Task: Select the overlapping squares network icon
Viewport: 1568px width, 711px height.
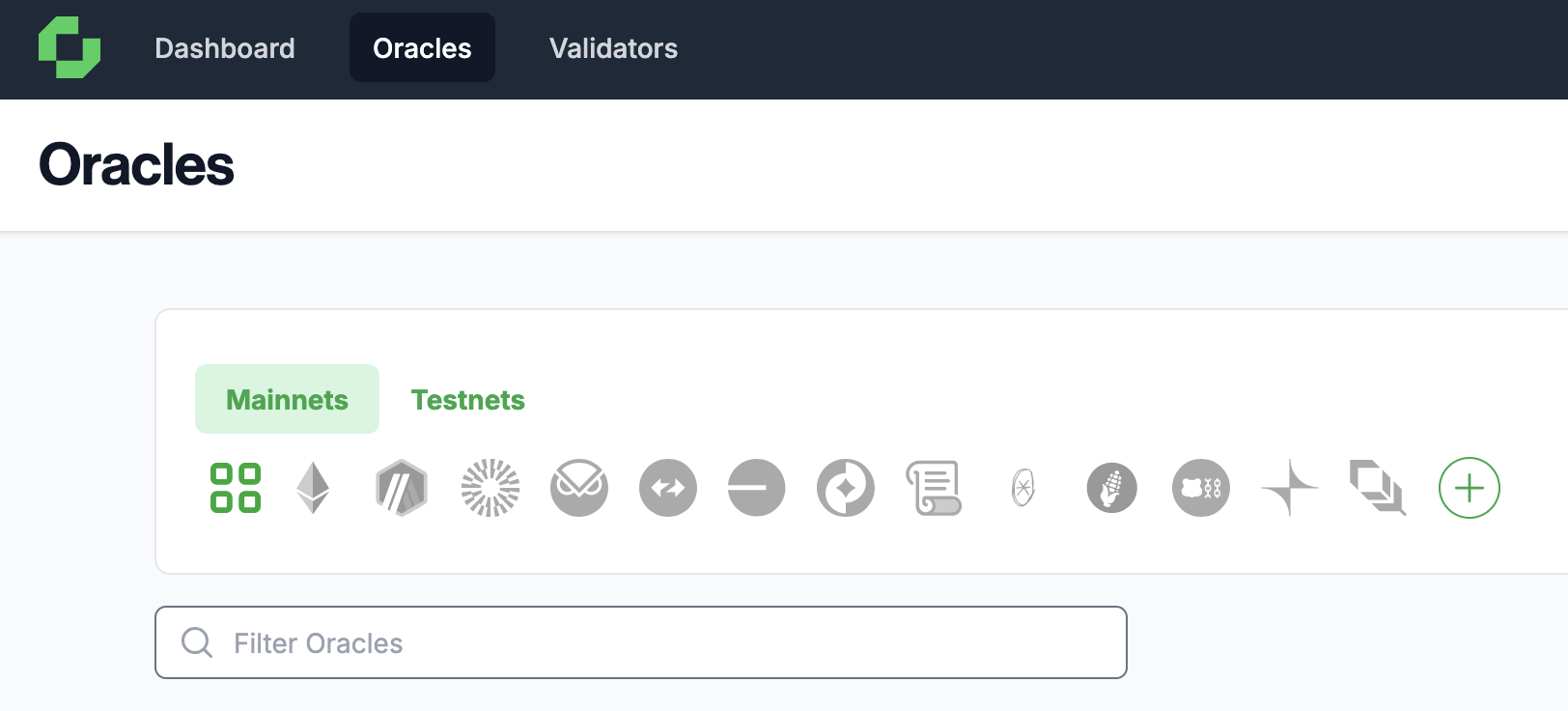Action: pos(1378,488)
